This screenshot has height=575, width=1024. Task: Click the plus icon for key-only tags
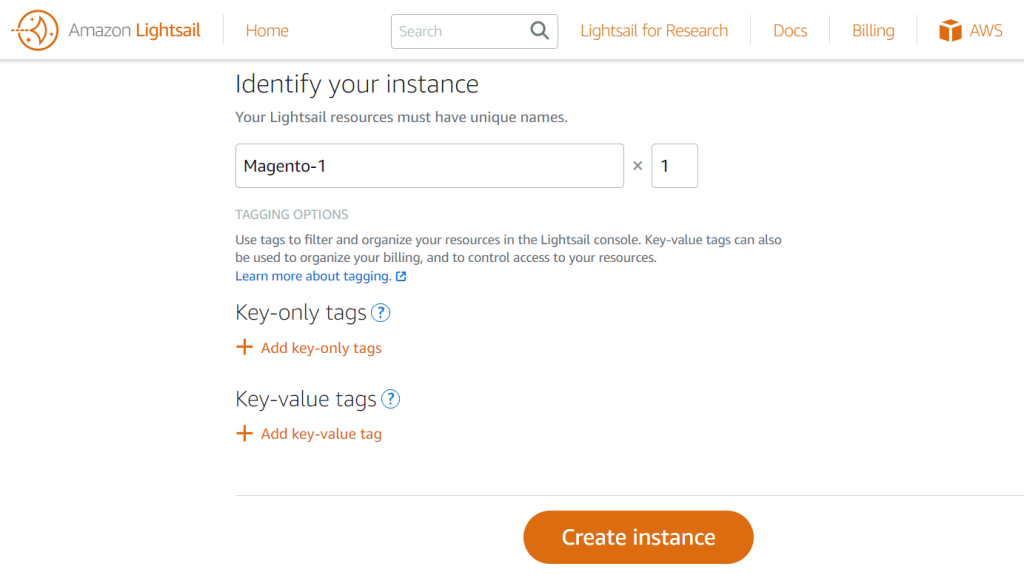(x=244, y=348)
